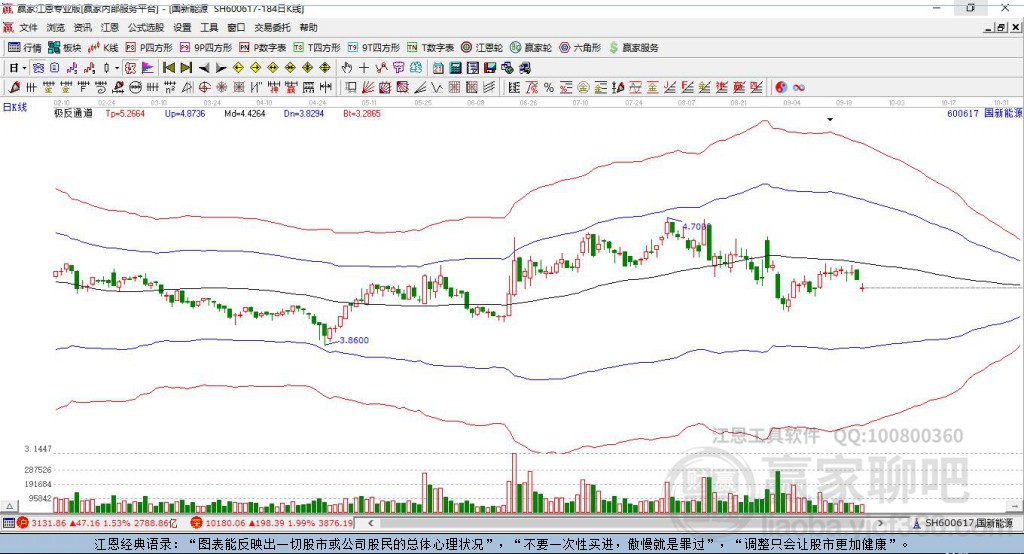Click the Md=4.4264 indicator value
This screenshot has height=554, width=1024.
pos(244,114)
